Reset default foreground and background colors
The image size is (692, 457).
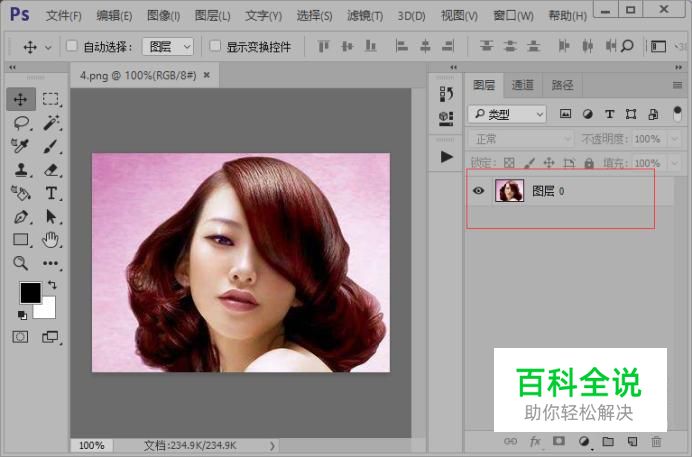(22, 315)
